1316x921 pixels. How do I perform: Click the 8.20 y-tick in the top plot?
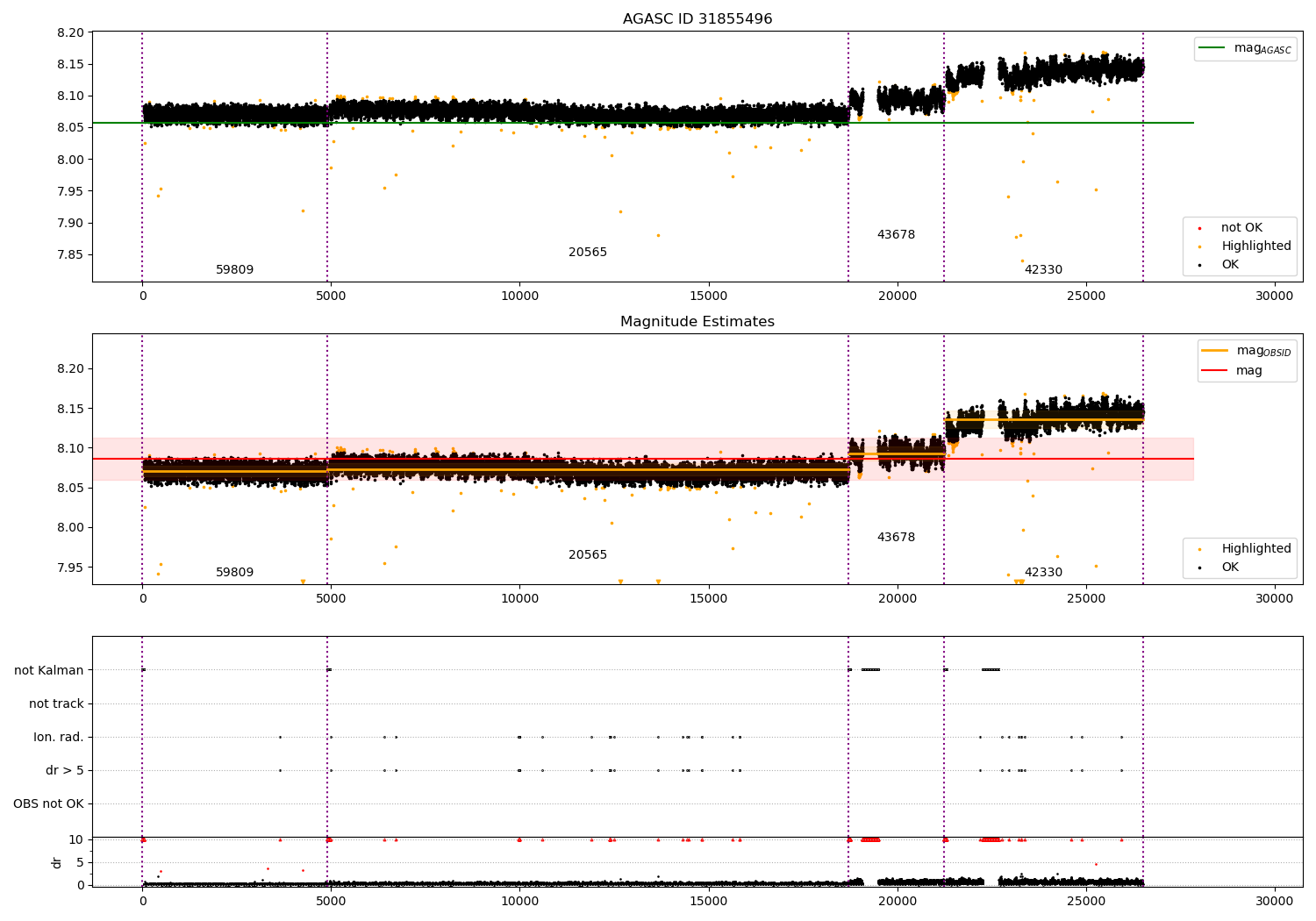click(71, 33)
